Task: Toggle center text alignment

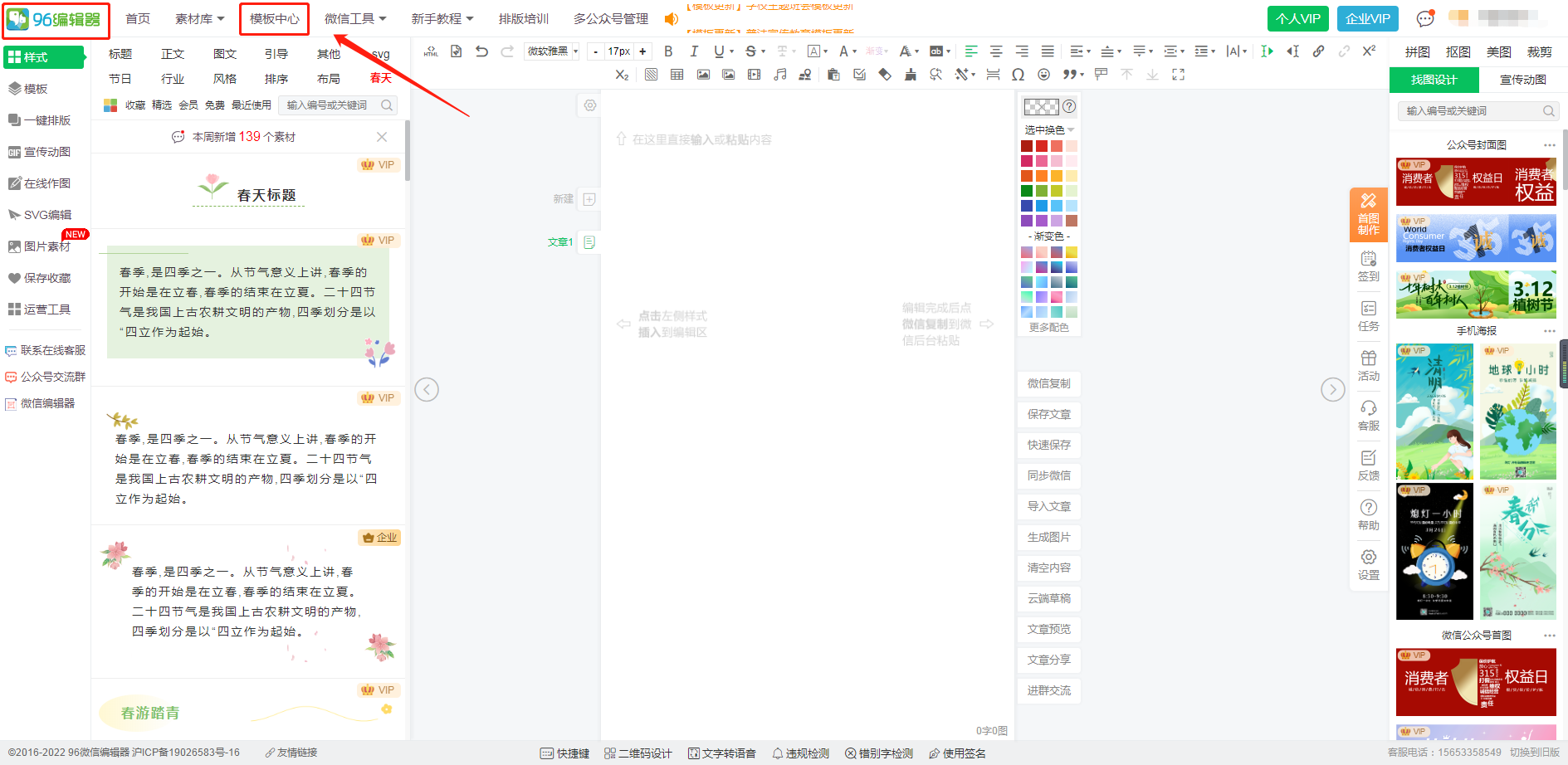Action: tap(996, 51)
